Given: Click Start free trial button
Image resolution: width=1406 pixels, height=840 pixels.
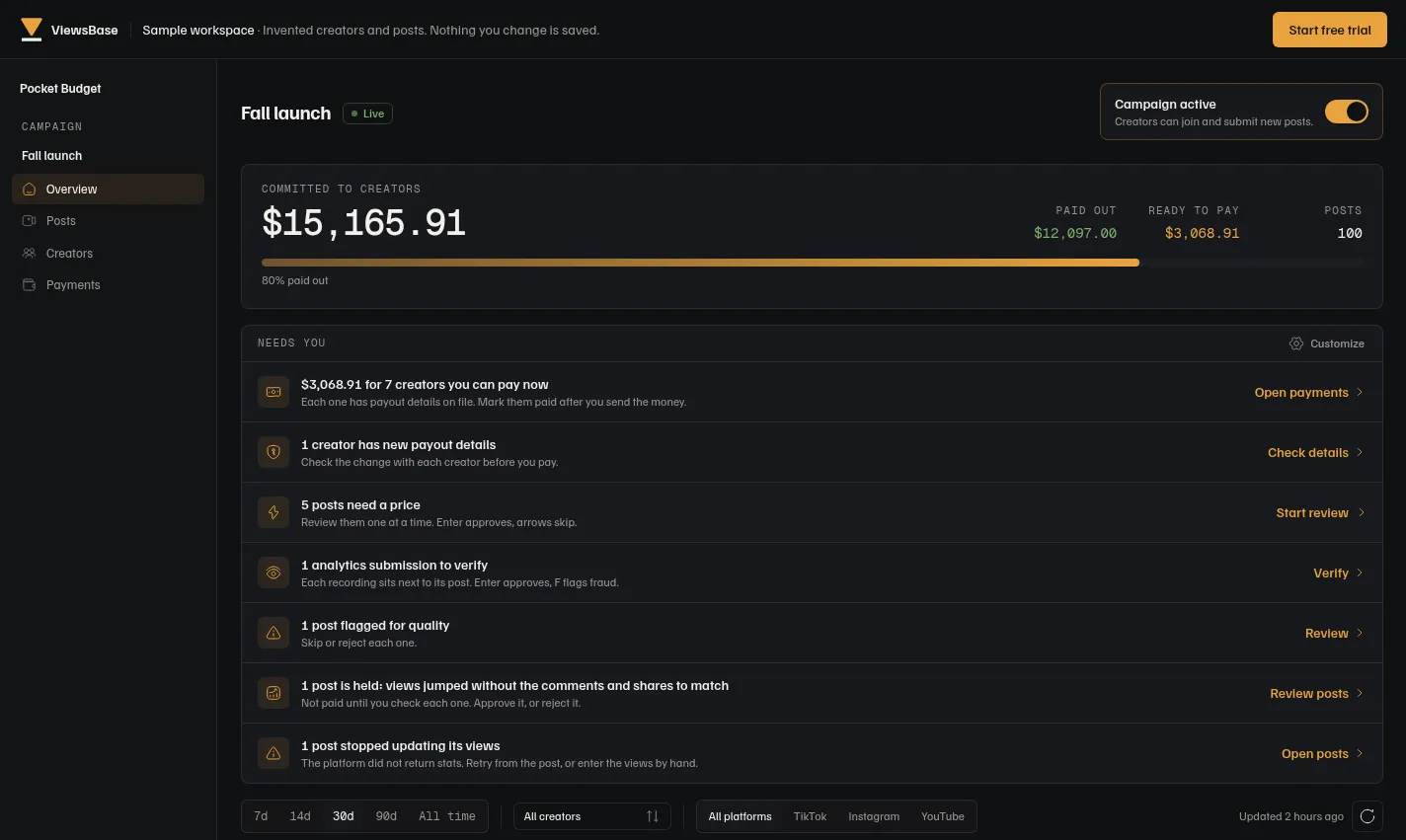Looking at the screenshot, I should tap(1330, 30).
